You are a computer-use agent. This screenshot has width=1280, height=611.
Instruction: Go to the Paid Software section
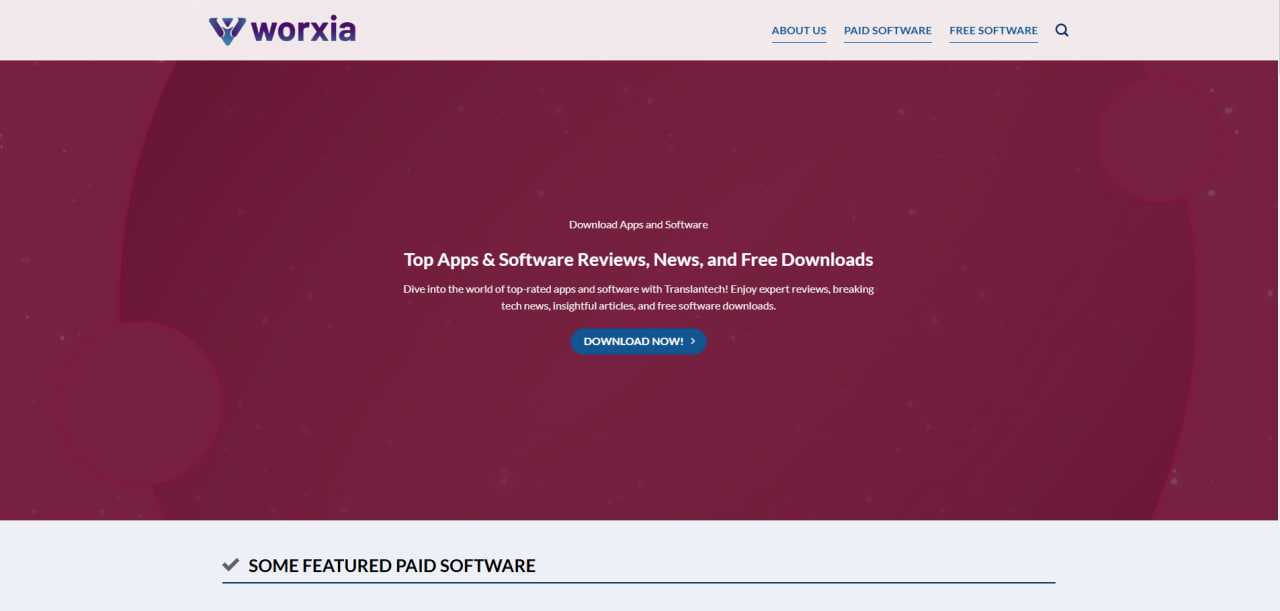(x=887, y=31)
